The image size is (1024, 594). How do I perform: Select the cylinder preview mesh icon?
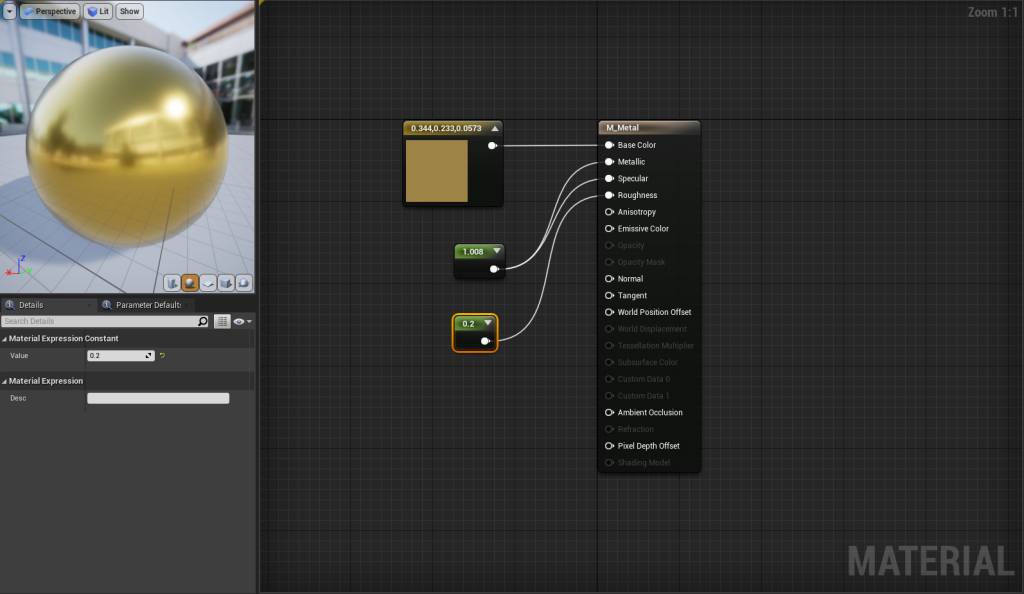172,283
